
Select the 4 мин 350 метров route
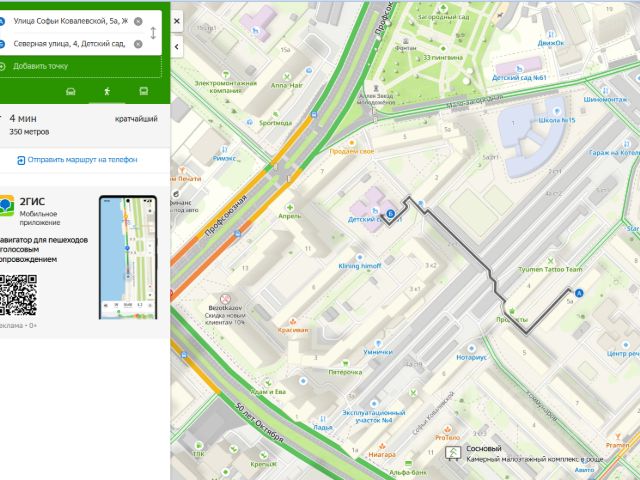pos(84,124)
